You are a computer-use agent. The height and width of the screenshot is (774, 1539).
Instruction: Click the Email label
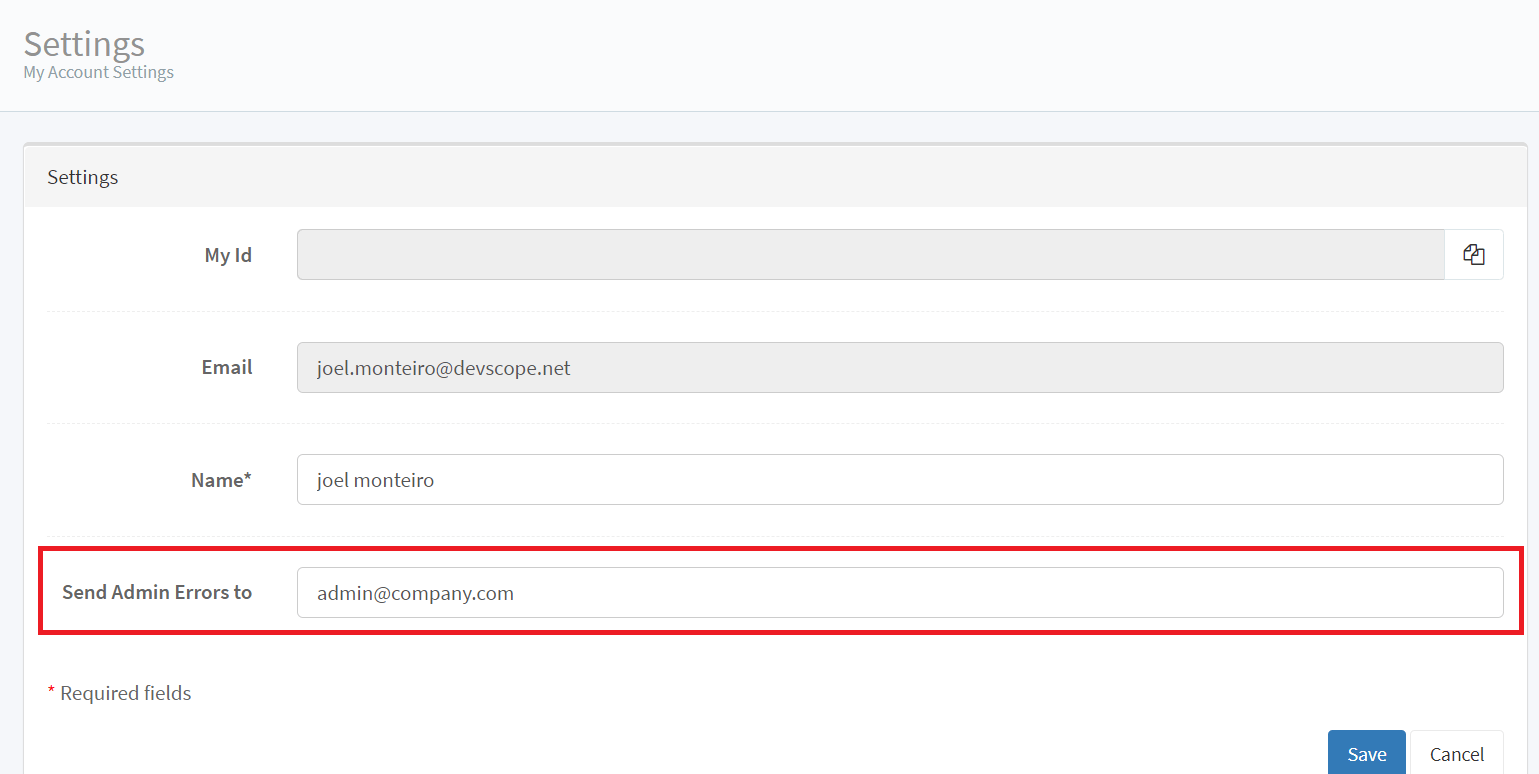pyautogui.click(x=226, y=367)
